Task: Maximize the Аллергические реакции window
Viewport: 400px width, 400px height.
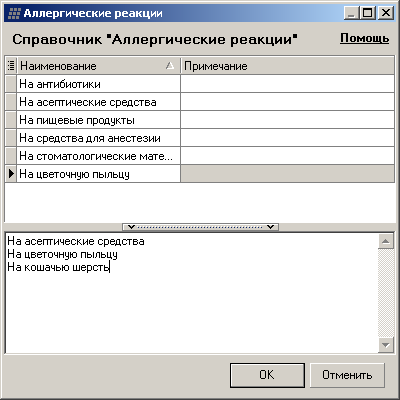Action: pos(368,13)
